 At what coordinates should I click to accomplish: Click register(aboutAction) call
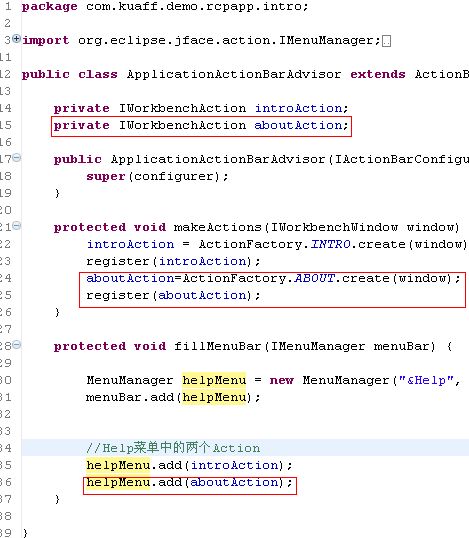(173, 295)
